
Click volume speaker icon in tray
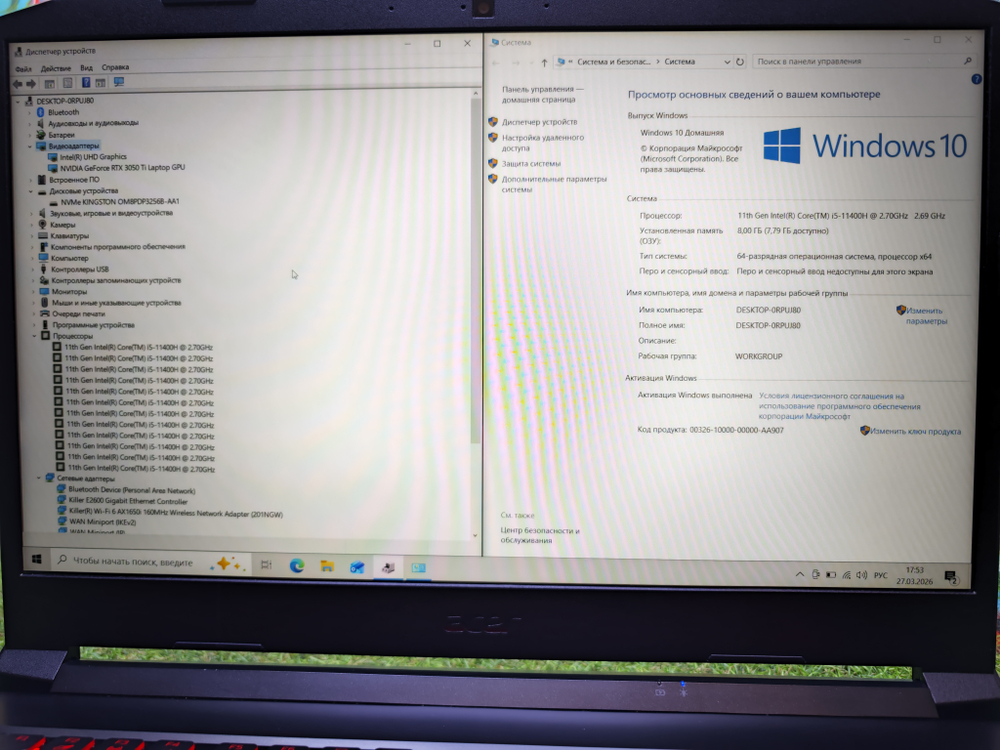(x=862, y=575)
